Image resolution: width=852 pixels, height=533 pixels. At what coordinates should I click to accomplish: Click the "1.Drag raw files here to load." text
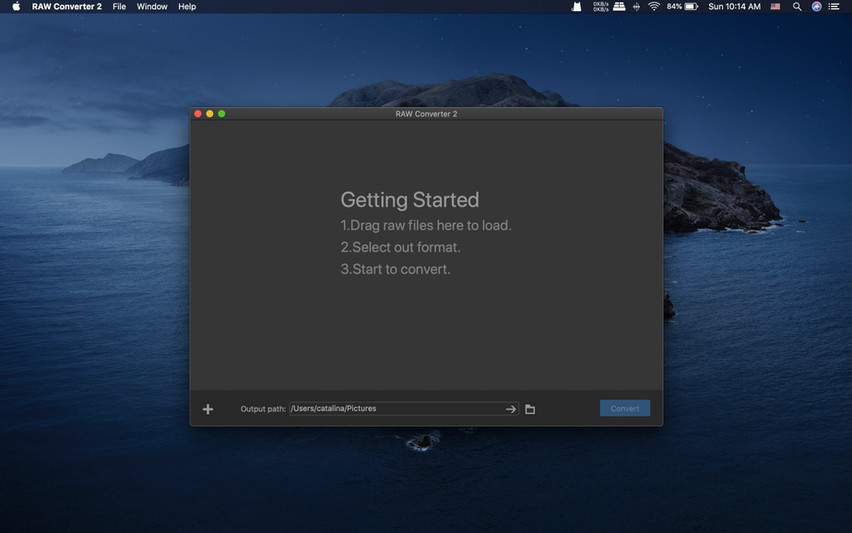coord(426,225)
